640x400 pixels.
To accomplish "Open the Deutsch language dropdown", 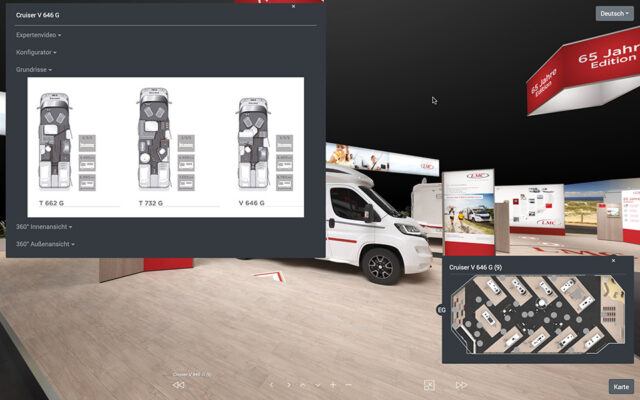I will [614, 13].
